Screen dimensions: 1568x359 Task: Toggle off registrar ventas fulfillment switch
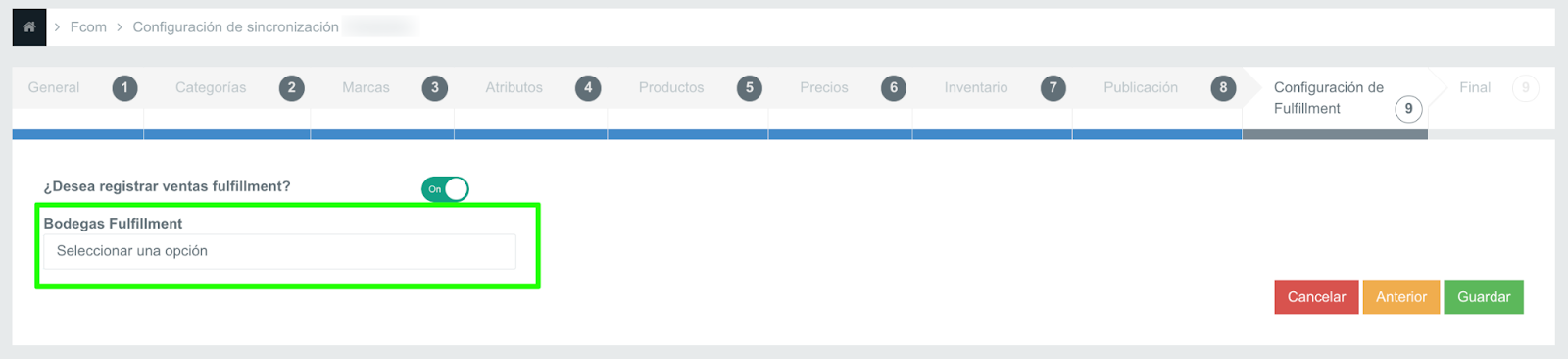click(x=445, y=189)
